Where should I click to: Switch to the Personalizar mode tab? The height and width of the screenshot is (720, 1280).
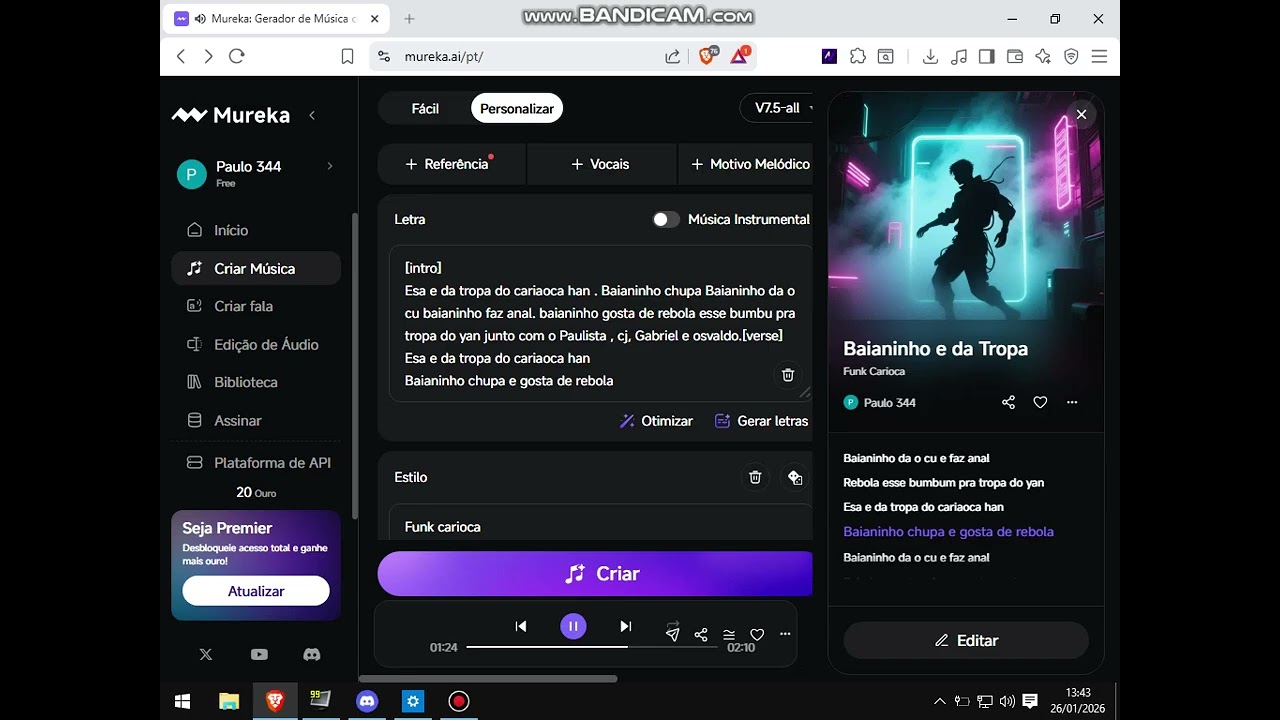[x=517, y=108]
